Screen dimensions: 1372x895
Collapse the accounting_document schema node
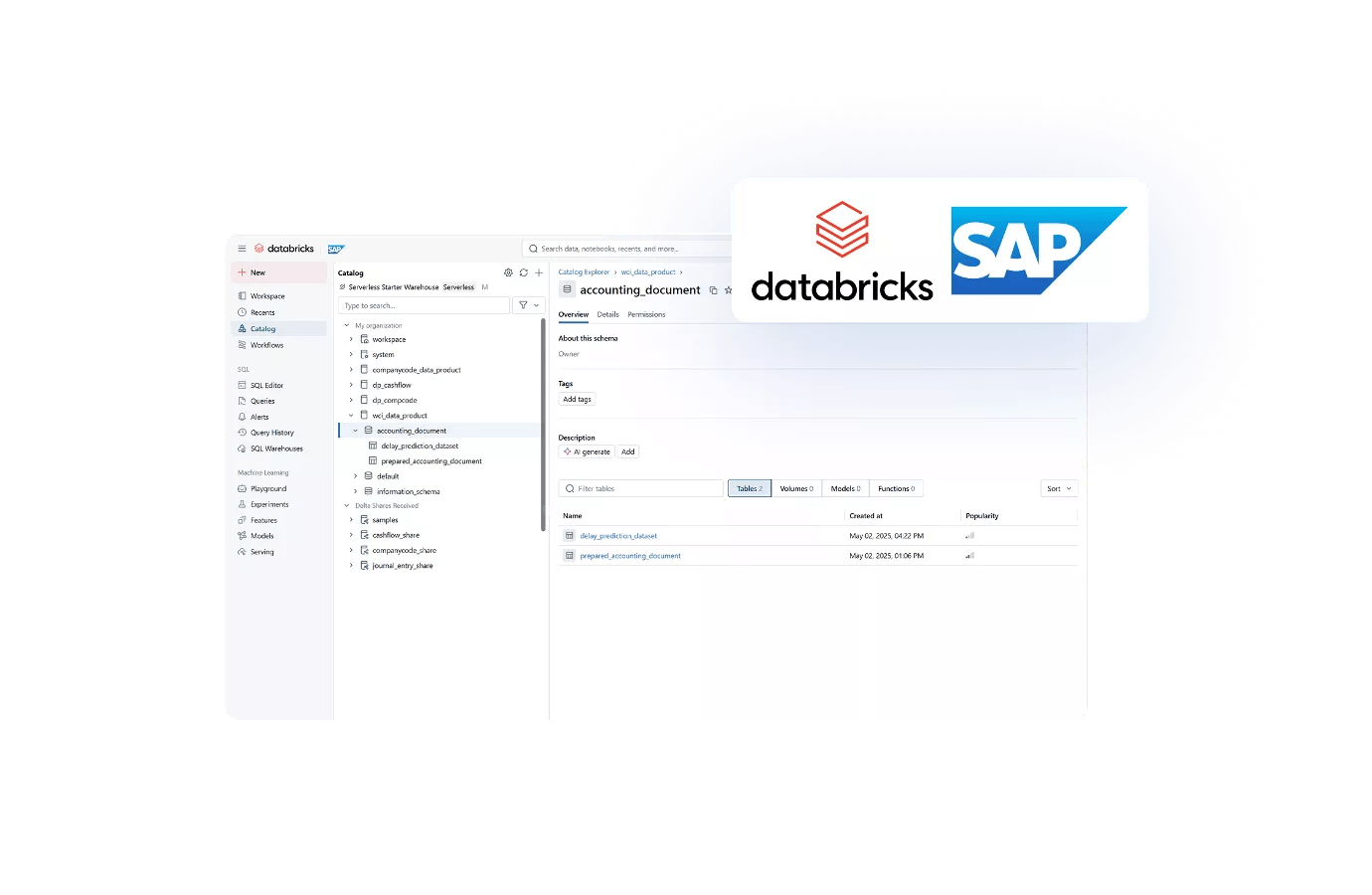(x=355, y=431)
